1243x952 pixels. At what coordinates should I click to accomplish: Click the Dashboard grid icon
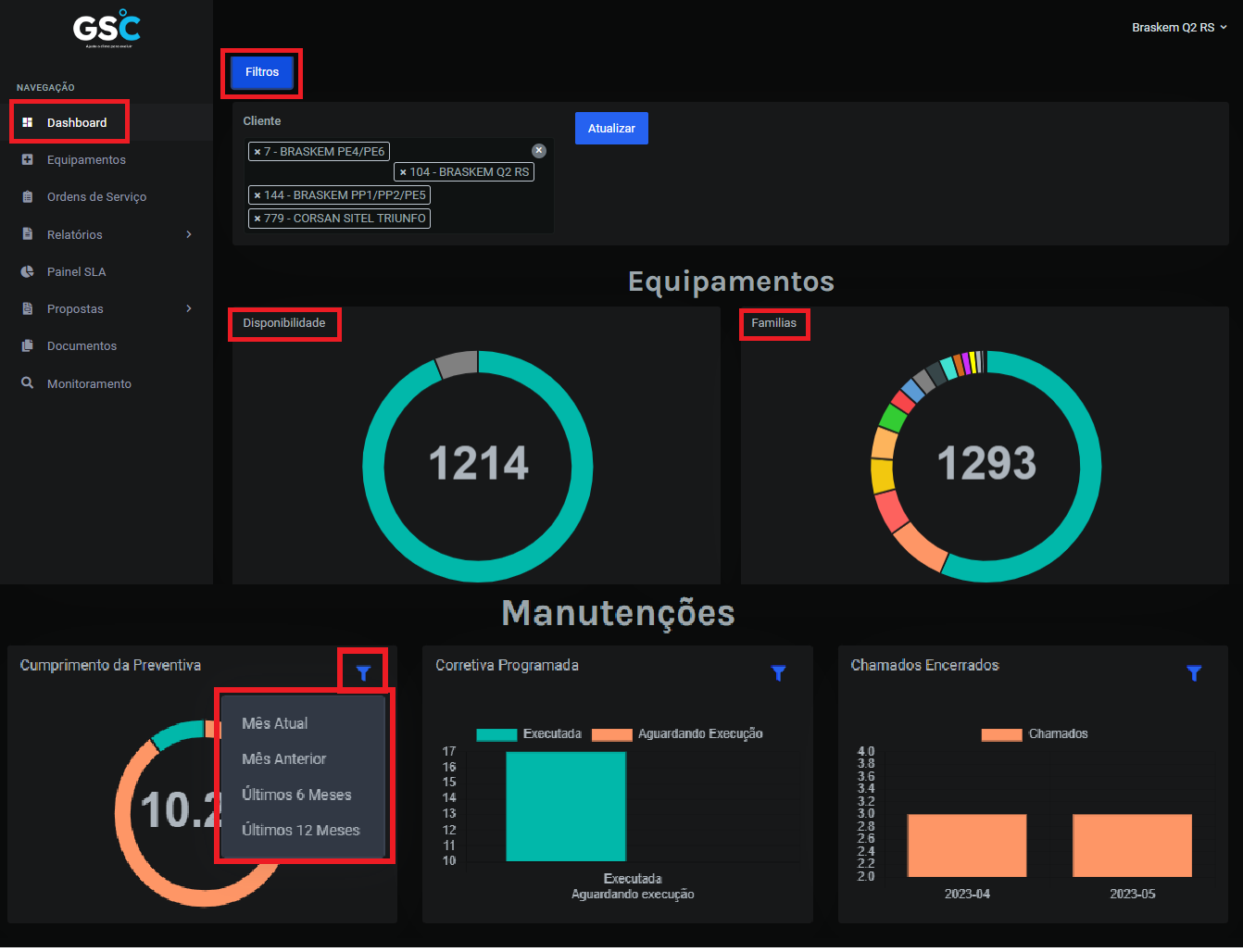[x=28, y=122]
